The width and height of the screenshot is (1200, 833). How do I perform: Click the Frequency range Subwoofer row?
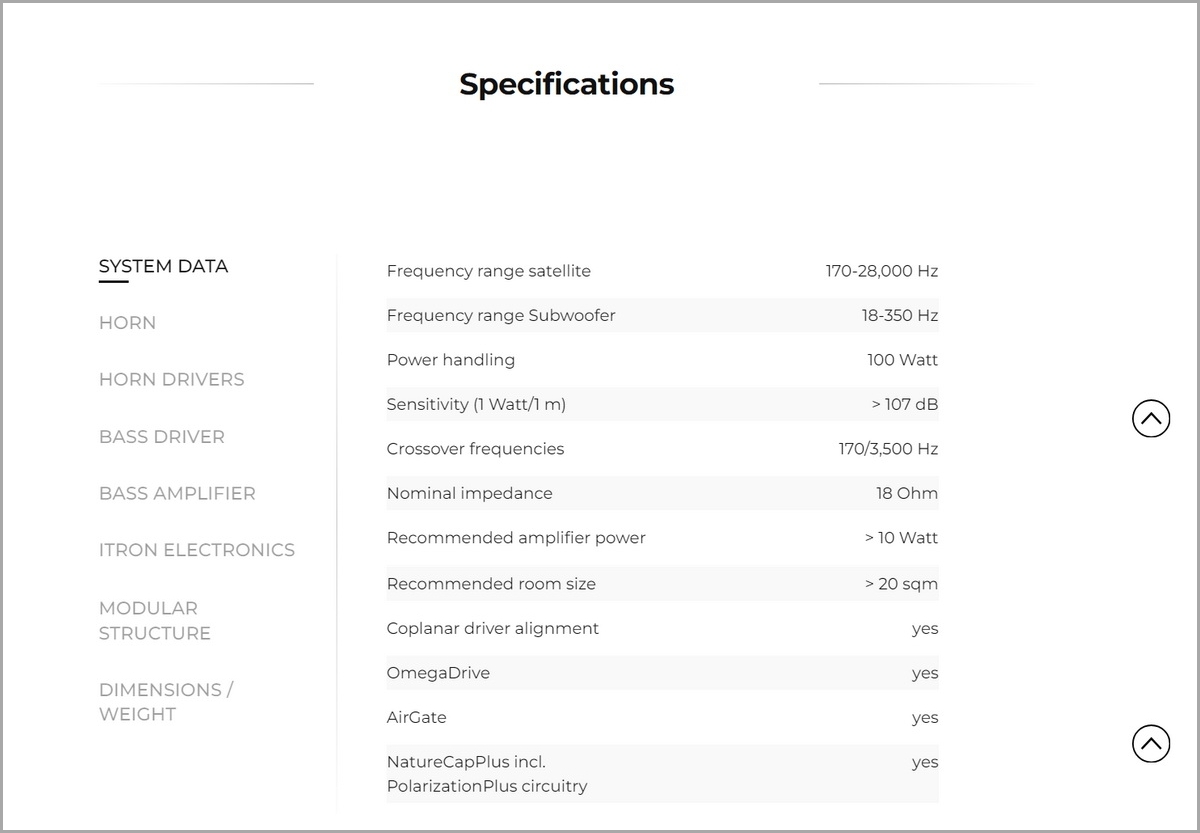point(662,315)
